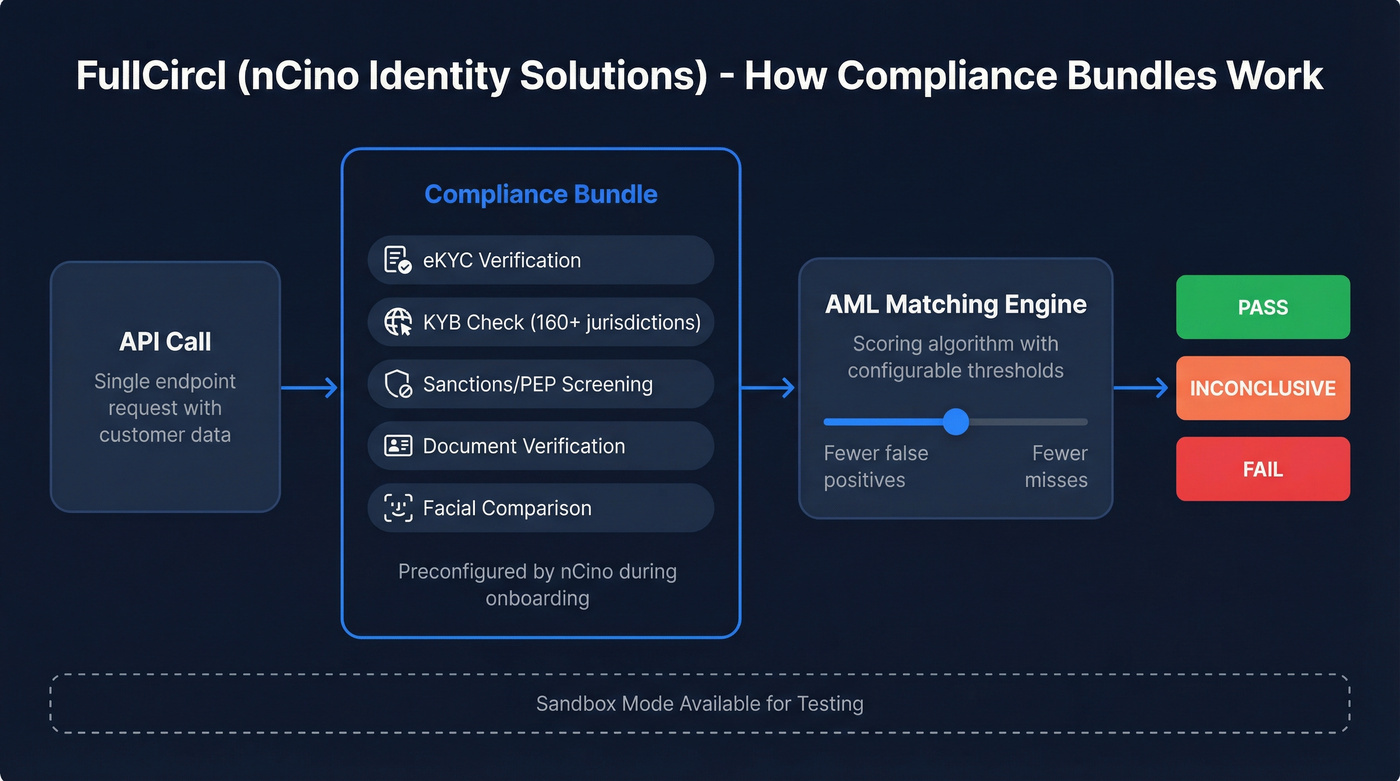The height and width of the screenshot is (781, 1400).
Task: Select the Document Verification item
Action: [541, 446]
